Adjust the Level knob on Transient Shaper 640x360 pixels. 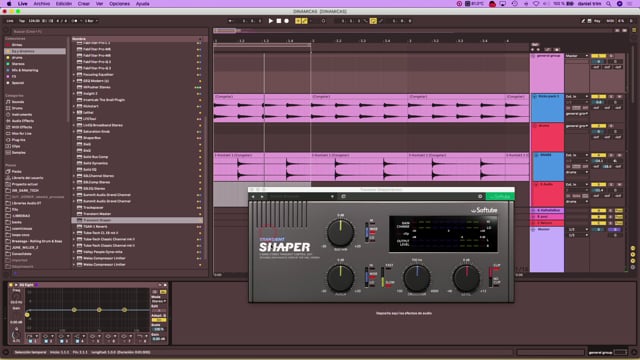click(x=466, y=278)
